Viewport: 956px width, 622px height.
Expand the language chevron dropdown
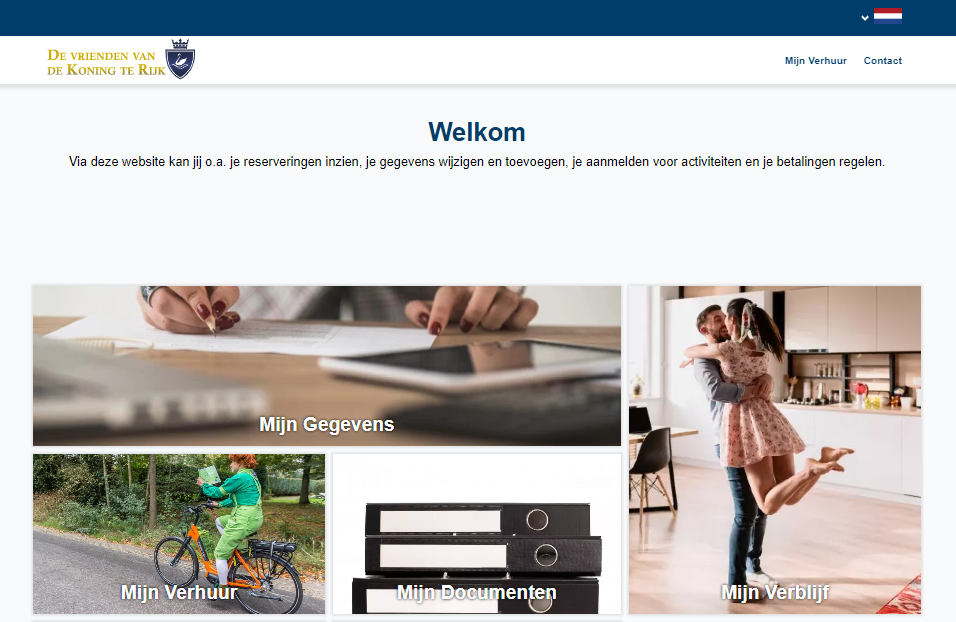pos(865,18)
